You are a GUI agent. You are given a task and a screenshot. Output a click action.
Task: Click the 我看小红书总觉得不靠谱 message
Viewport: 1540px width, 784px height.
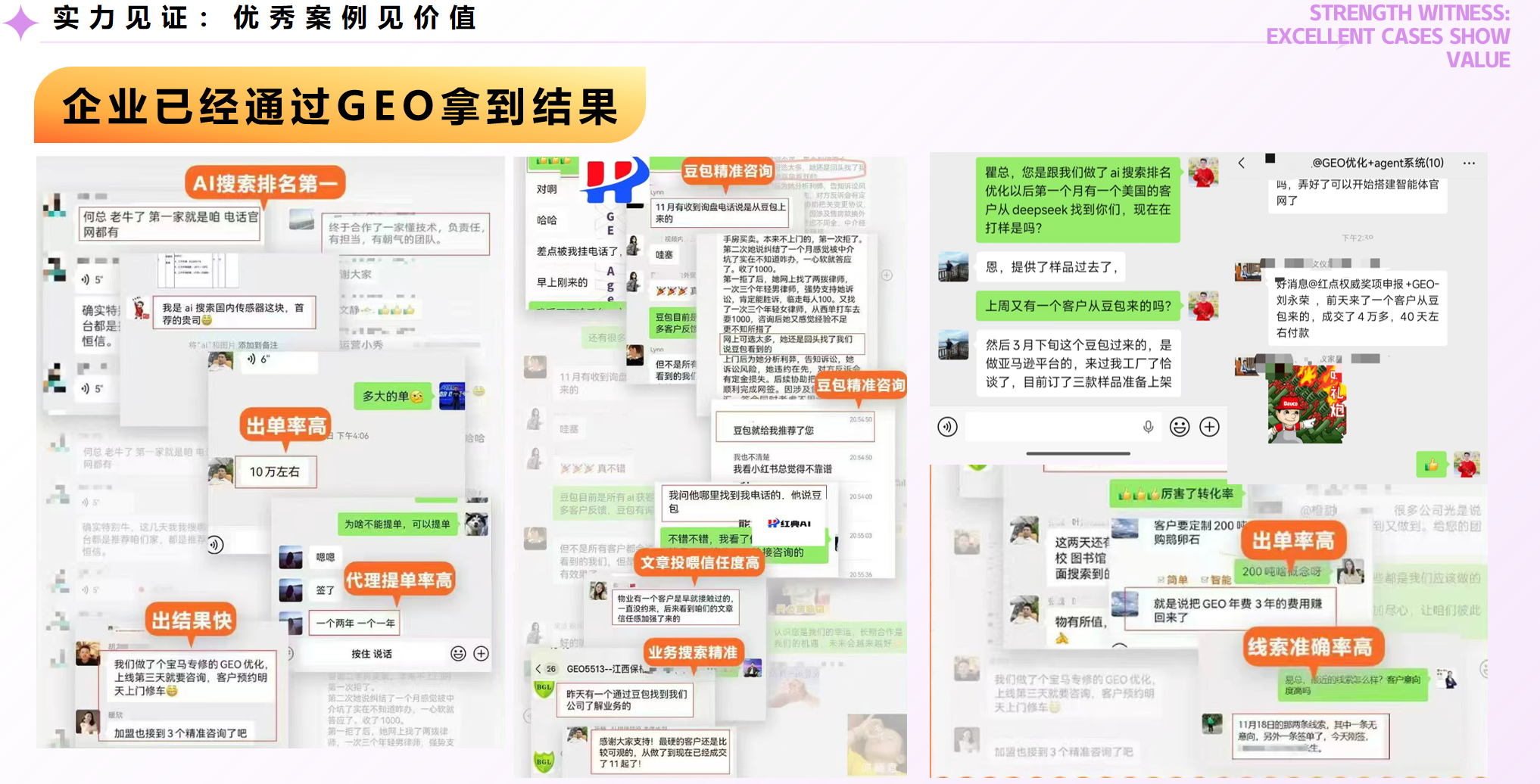coord(782,469)
